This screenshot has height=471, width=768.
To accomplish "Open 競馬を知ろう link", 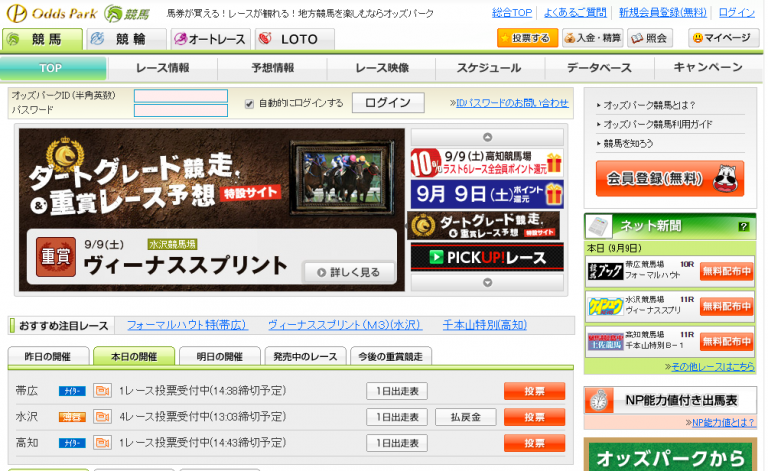I will pos(628,143).
